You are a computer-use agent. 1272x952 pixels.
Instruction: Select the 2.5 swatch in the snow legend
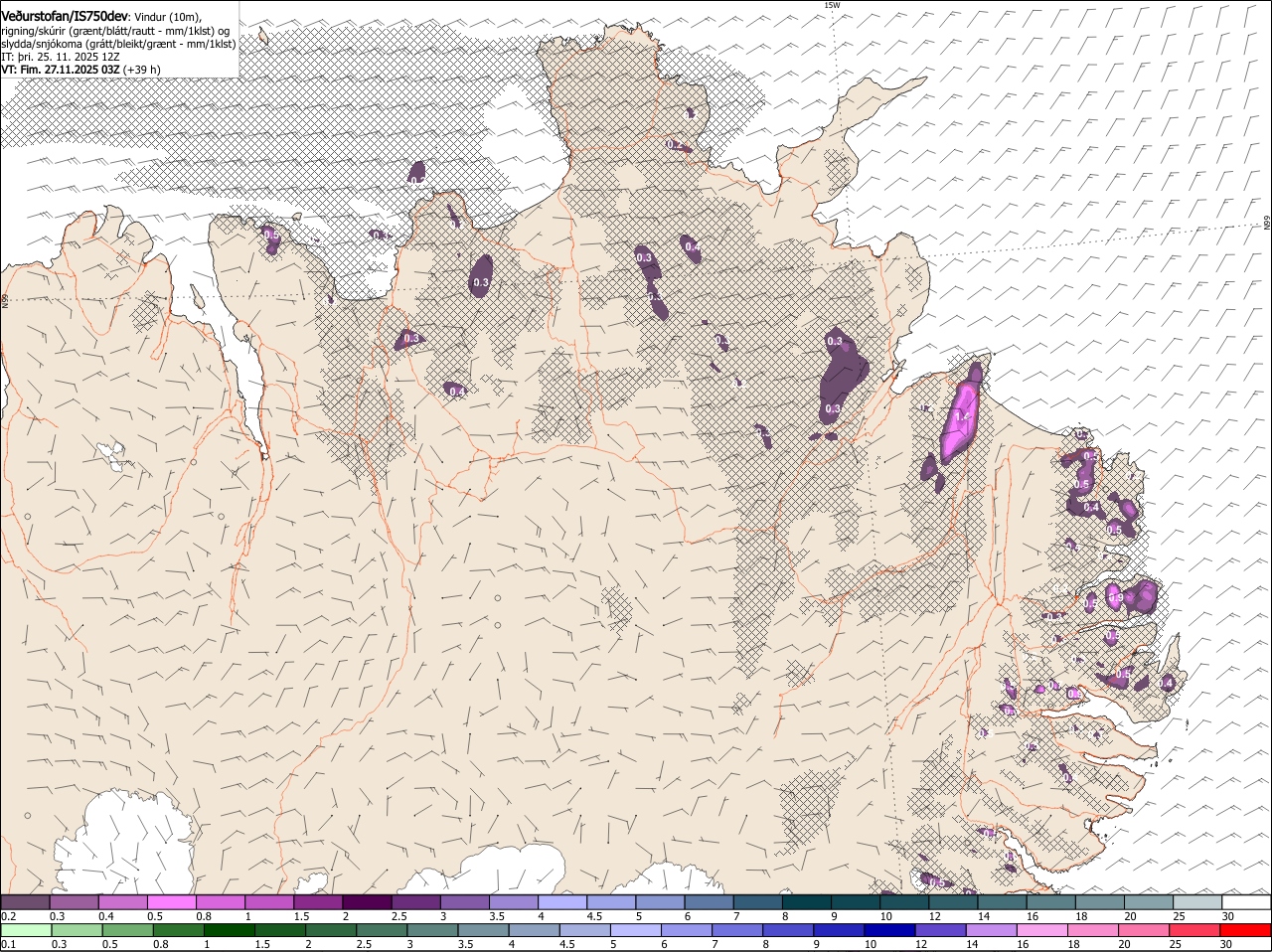[415, 902]
